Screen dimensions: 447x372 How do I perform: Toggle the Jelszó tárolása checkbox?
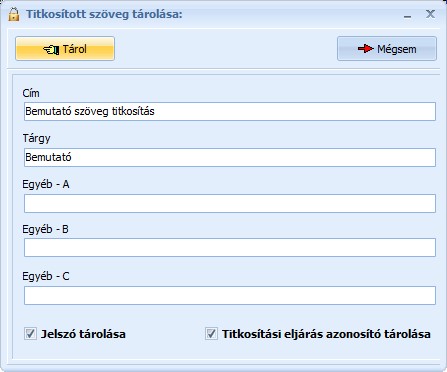pyautogui.click(x=30, y=334)
